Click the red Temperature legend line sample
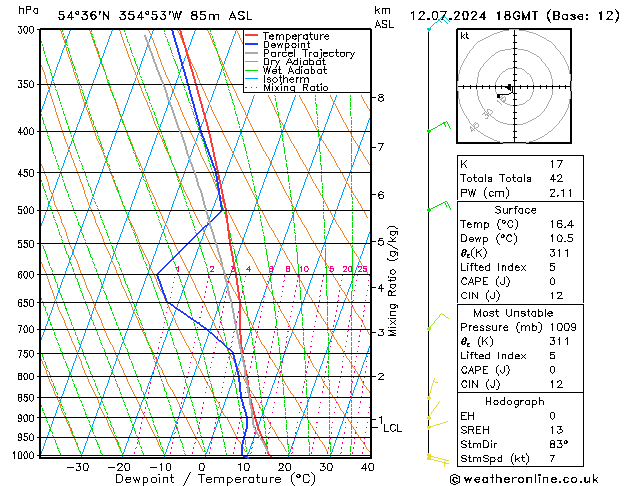This screenshot has height=486, width=629. point(251,35)
